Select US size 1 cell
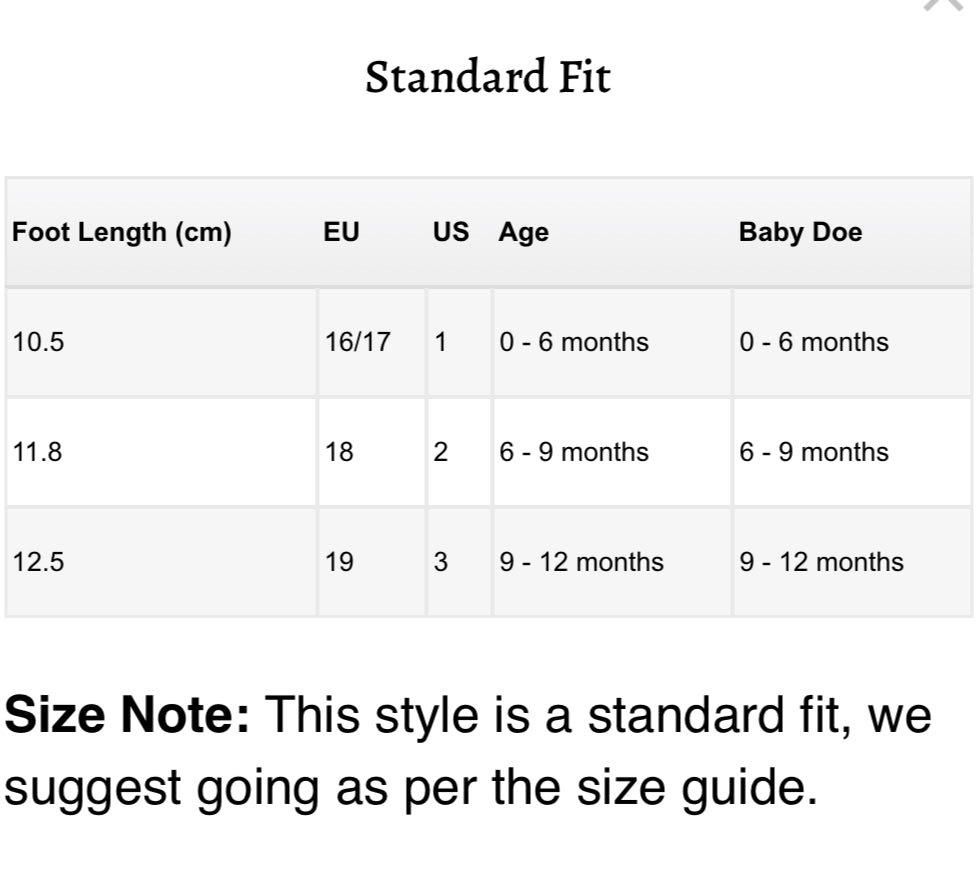Screen dimensions: 978x874 (x=459, y=342)
